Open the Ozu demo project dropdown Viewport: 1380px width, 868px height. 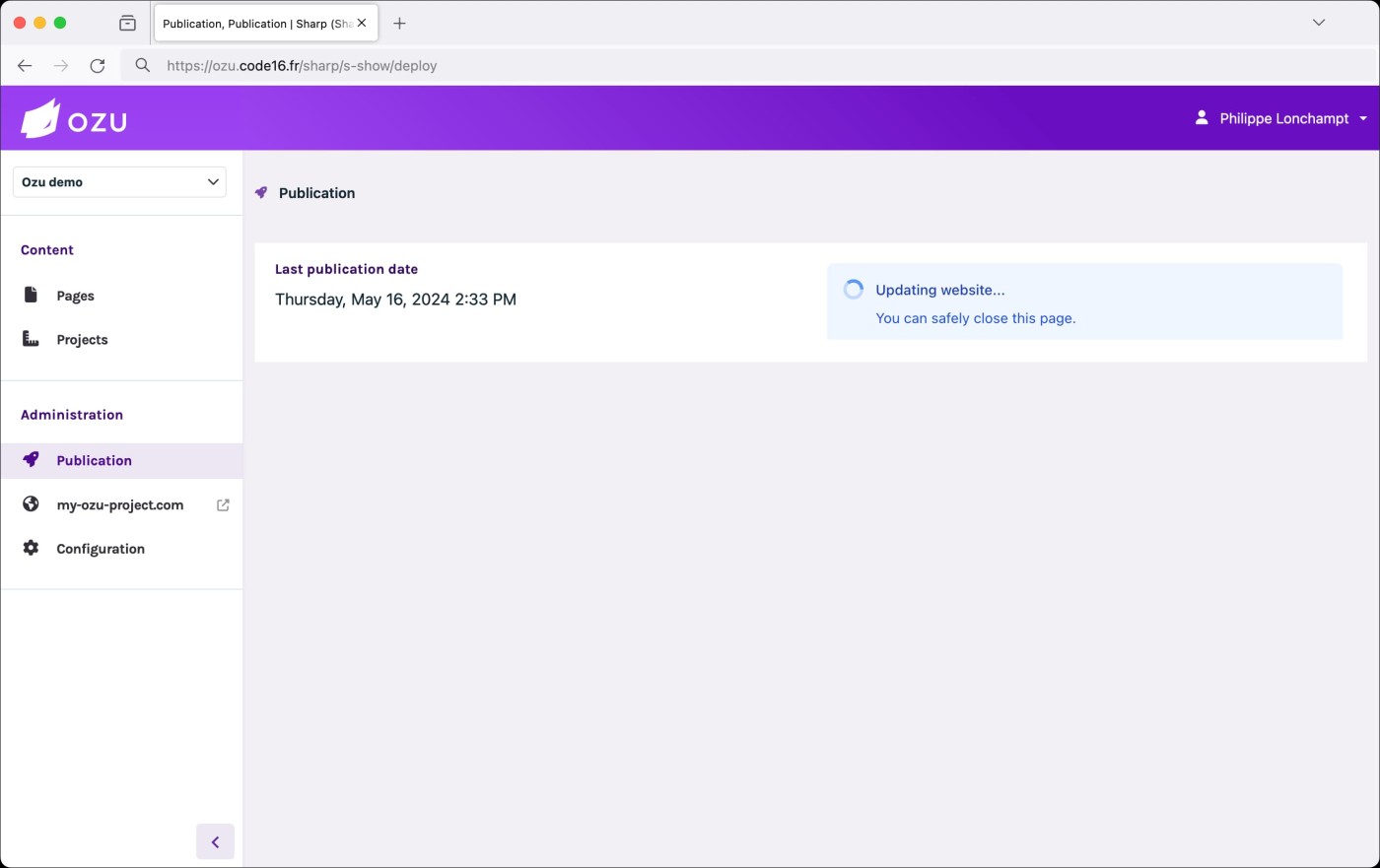tap(119, 182)
